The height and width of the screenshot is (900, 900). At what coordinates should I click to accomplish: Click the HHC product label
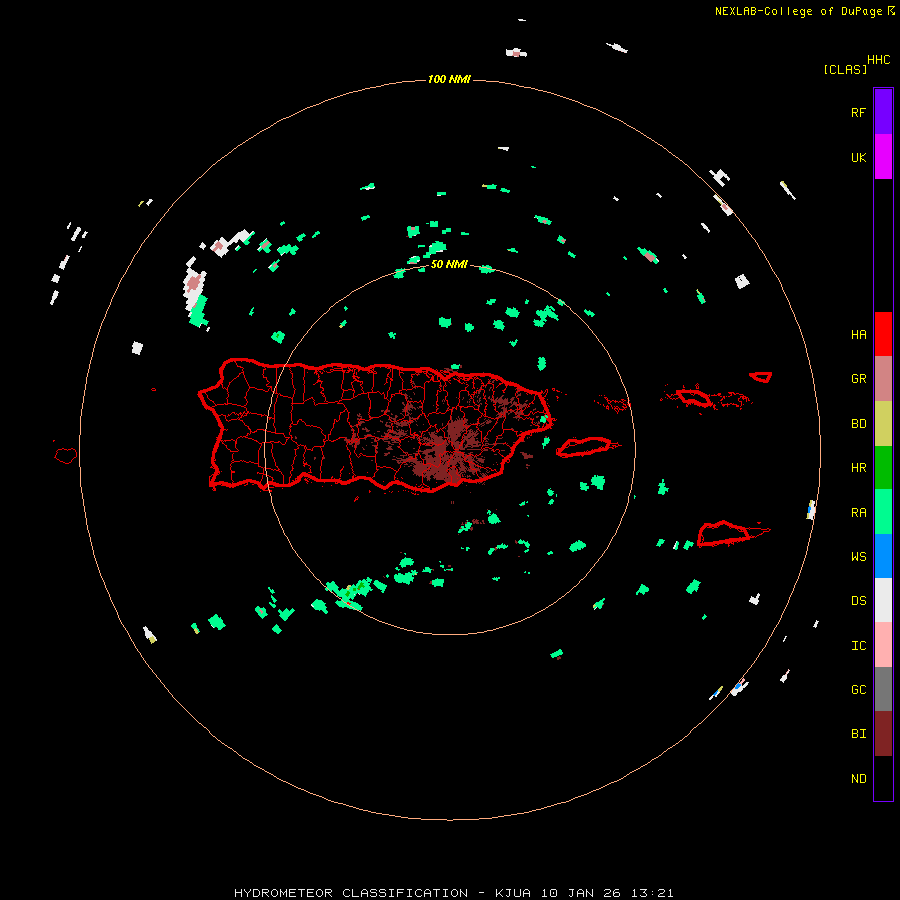878,59
